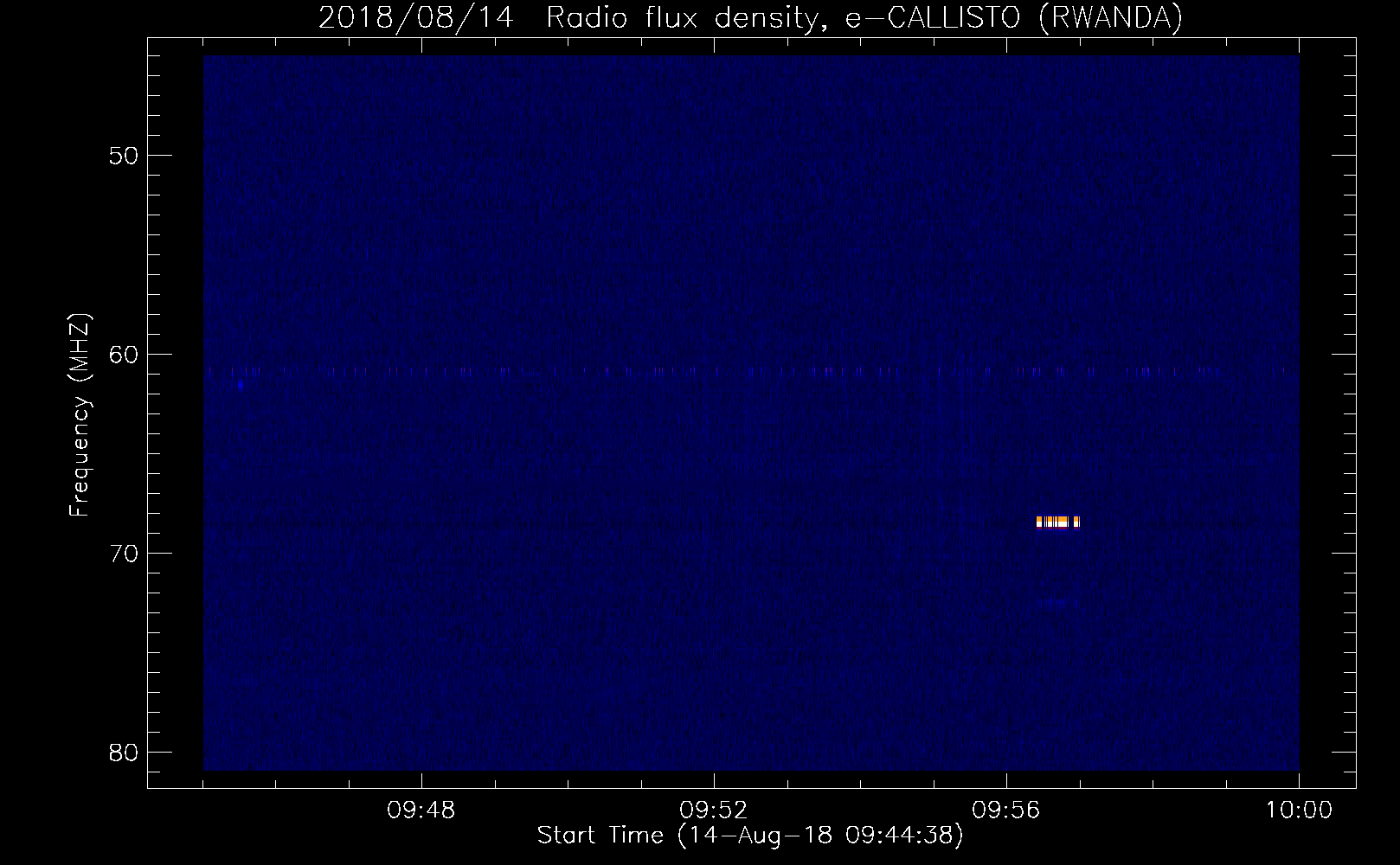Click the 09:56 time tick label
Image resolution: width=1400 pixels, height=865 pixels.
tap(1006, 811)
